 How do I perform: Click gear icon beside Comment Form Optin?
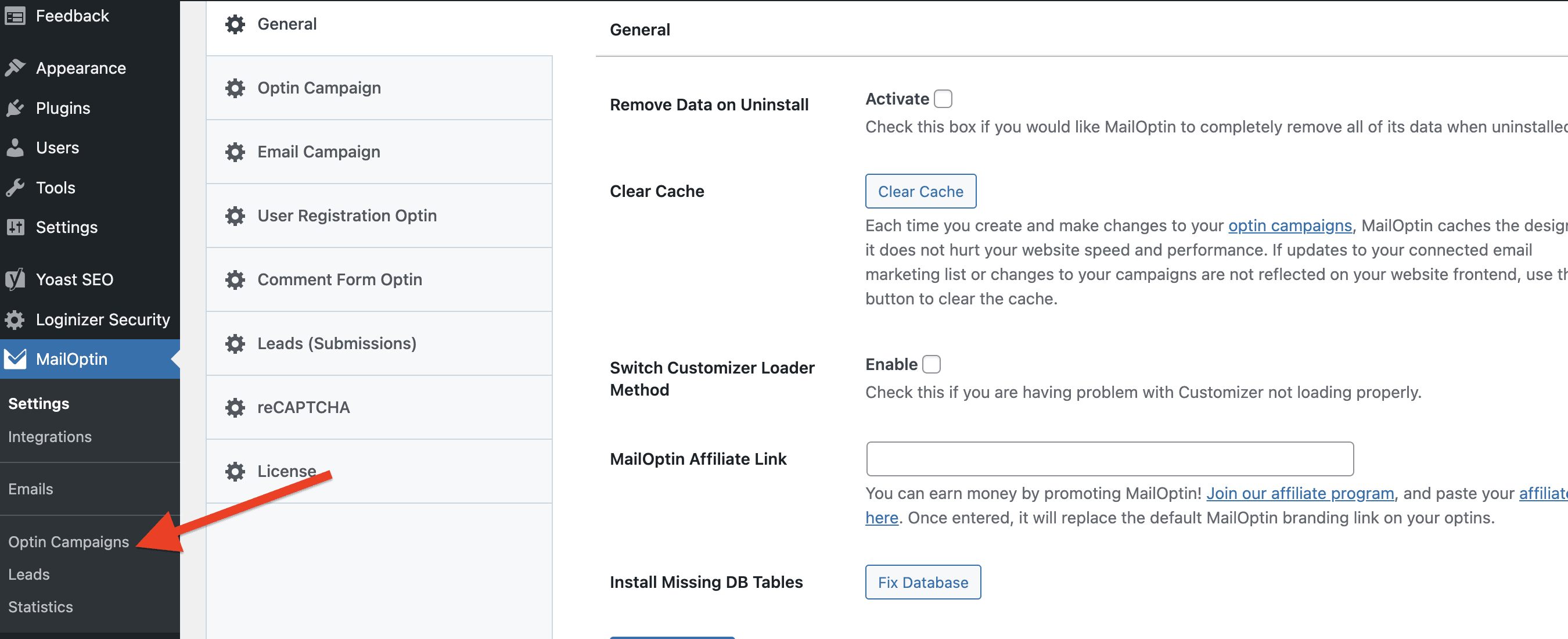click(x=235, y=279)
